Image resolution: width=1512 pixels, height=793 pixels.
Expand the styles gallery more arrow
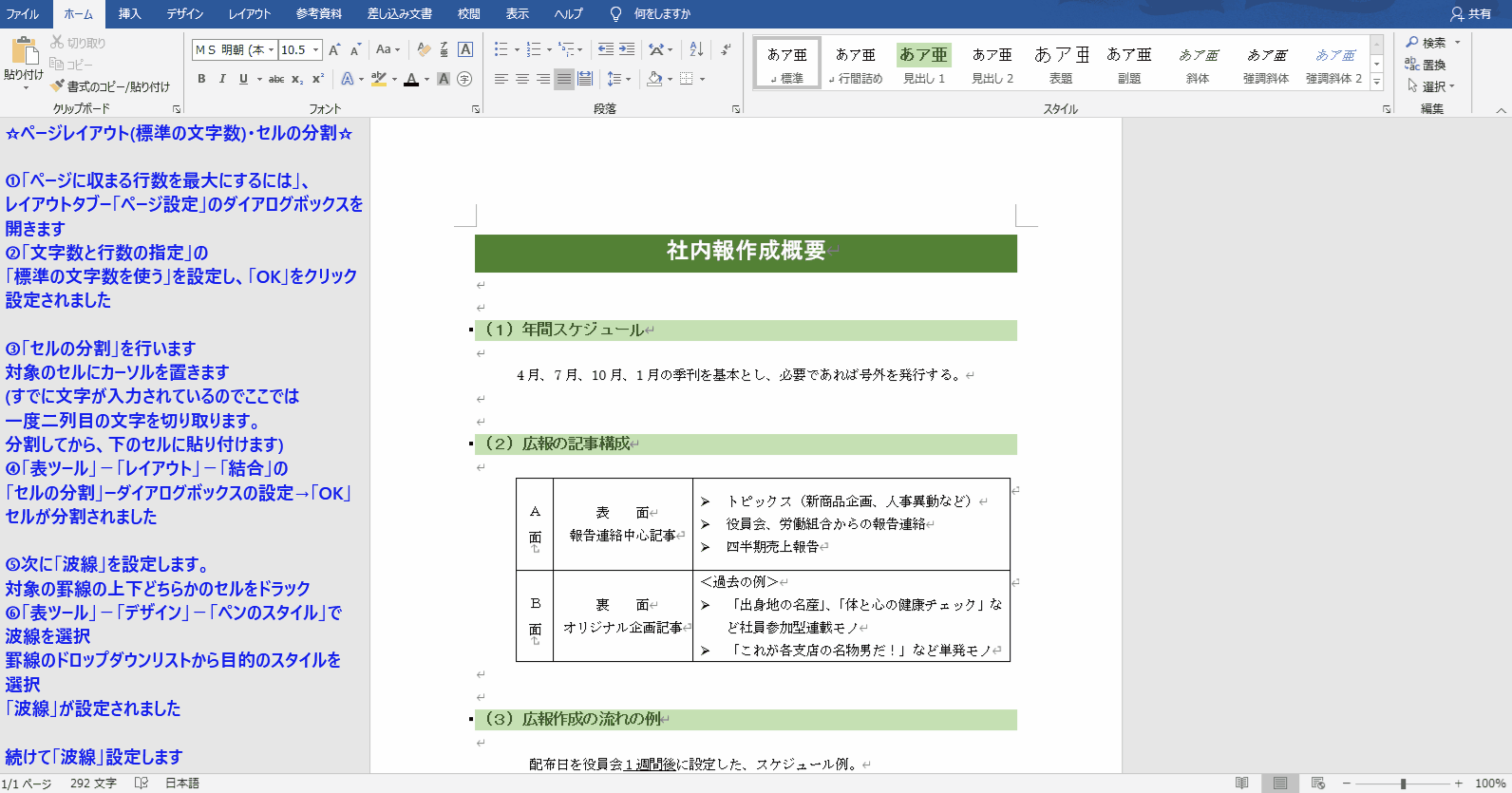click(1377, 84)
